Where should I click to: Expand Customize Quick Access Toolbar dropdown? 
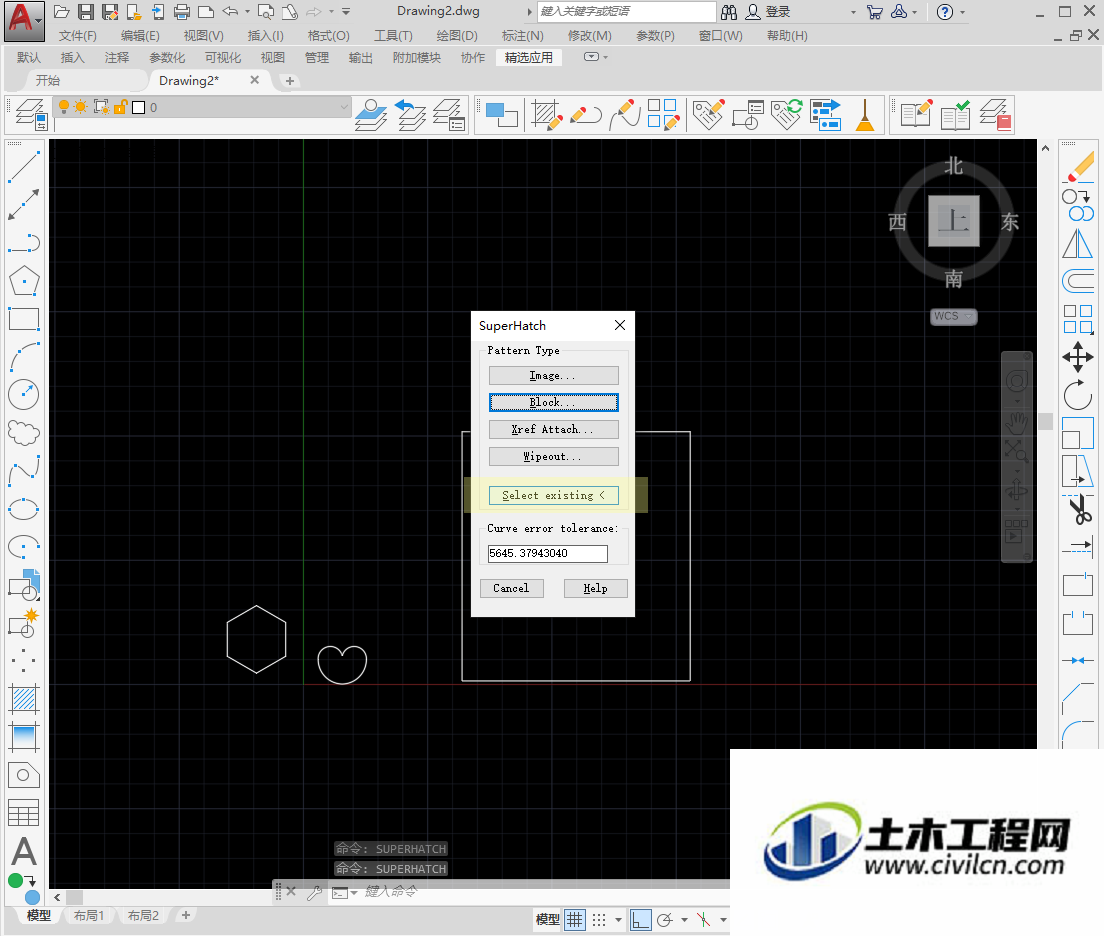[346, 12]
